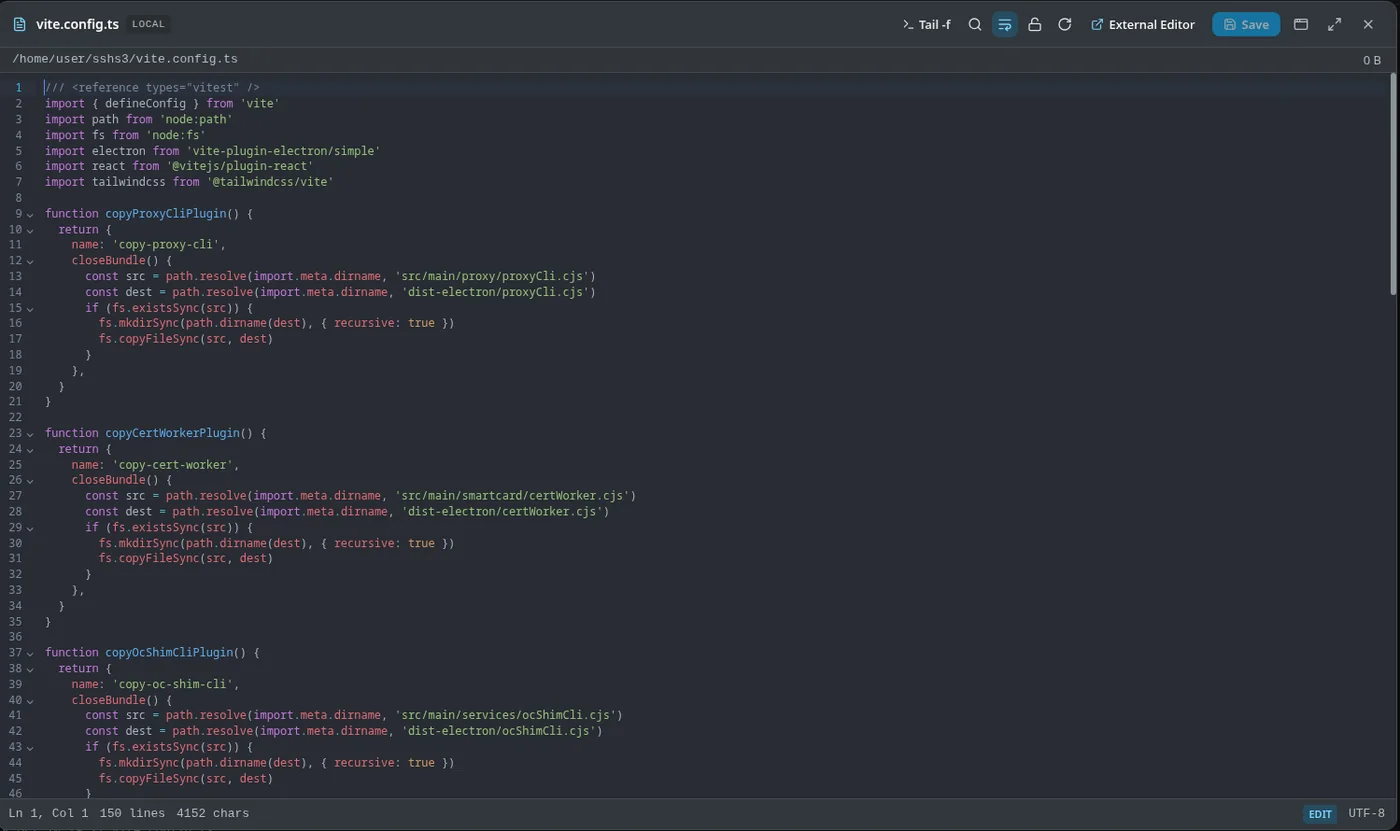Click copyOcShimCliPlugin function name
Screen dimensions: 1400x831
click(169, 653)
